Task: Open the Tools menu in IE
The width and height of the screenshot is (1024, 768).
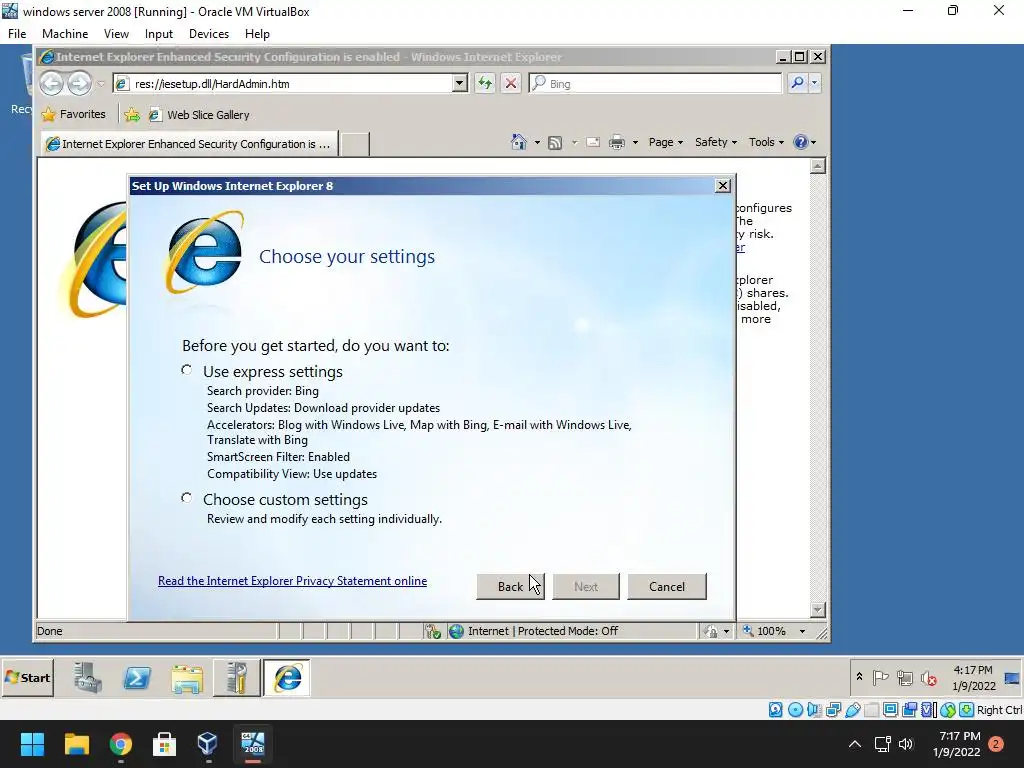Action: (766, 142)
